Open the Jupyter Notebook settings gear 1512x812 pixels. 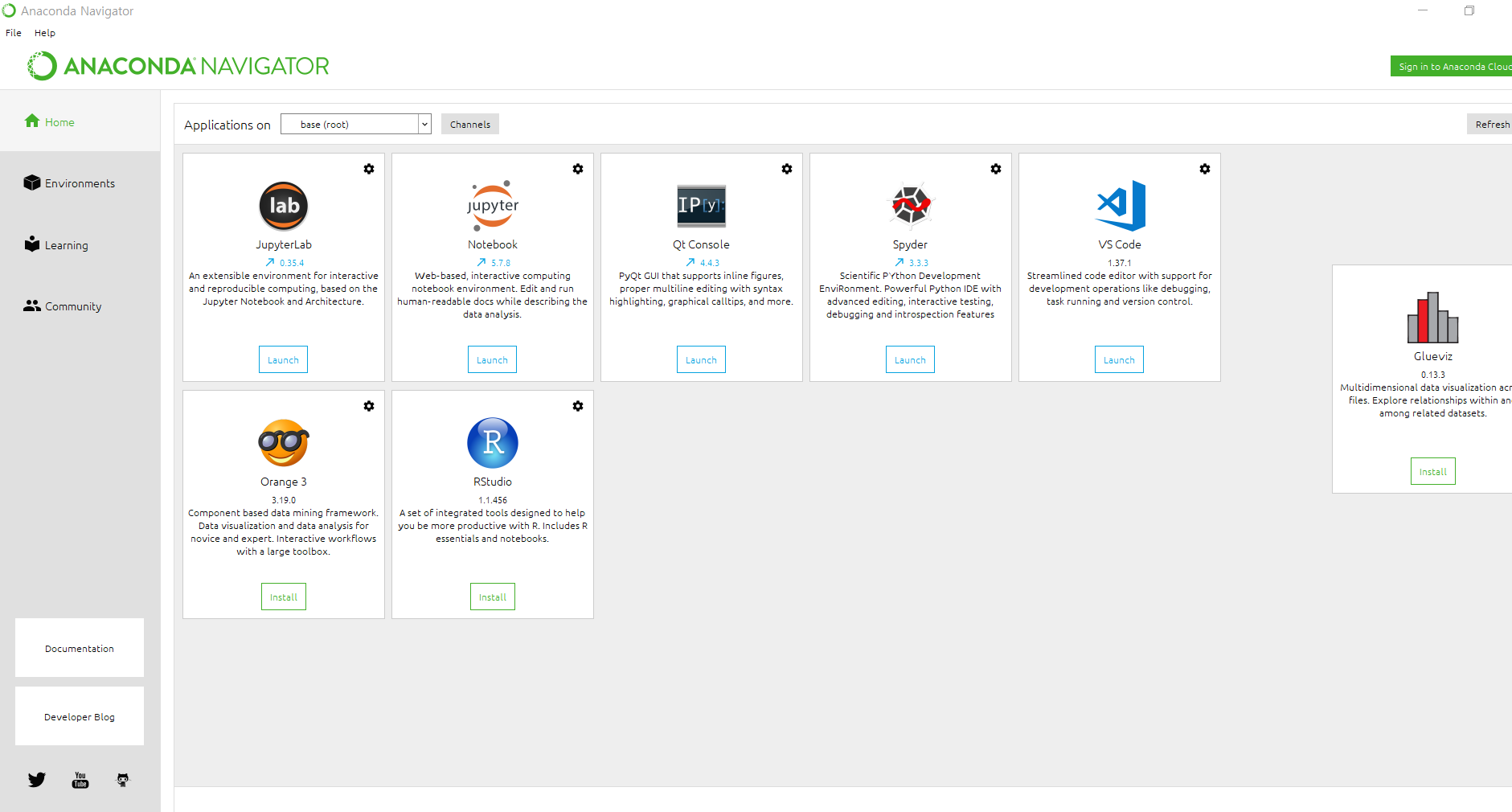578,169
